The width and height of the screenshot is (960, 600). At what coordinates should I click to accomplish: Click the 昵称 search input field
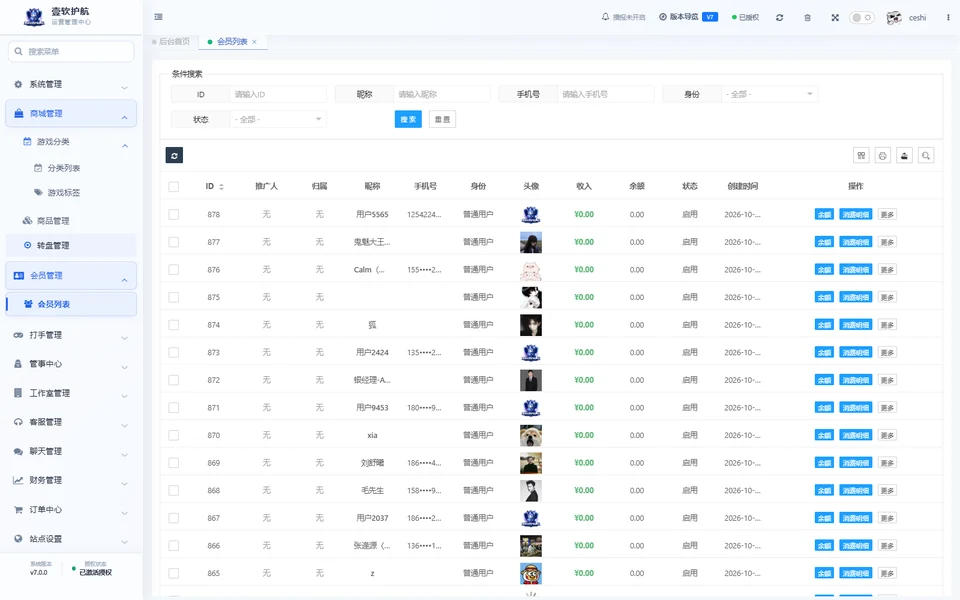point(441,94)
